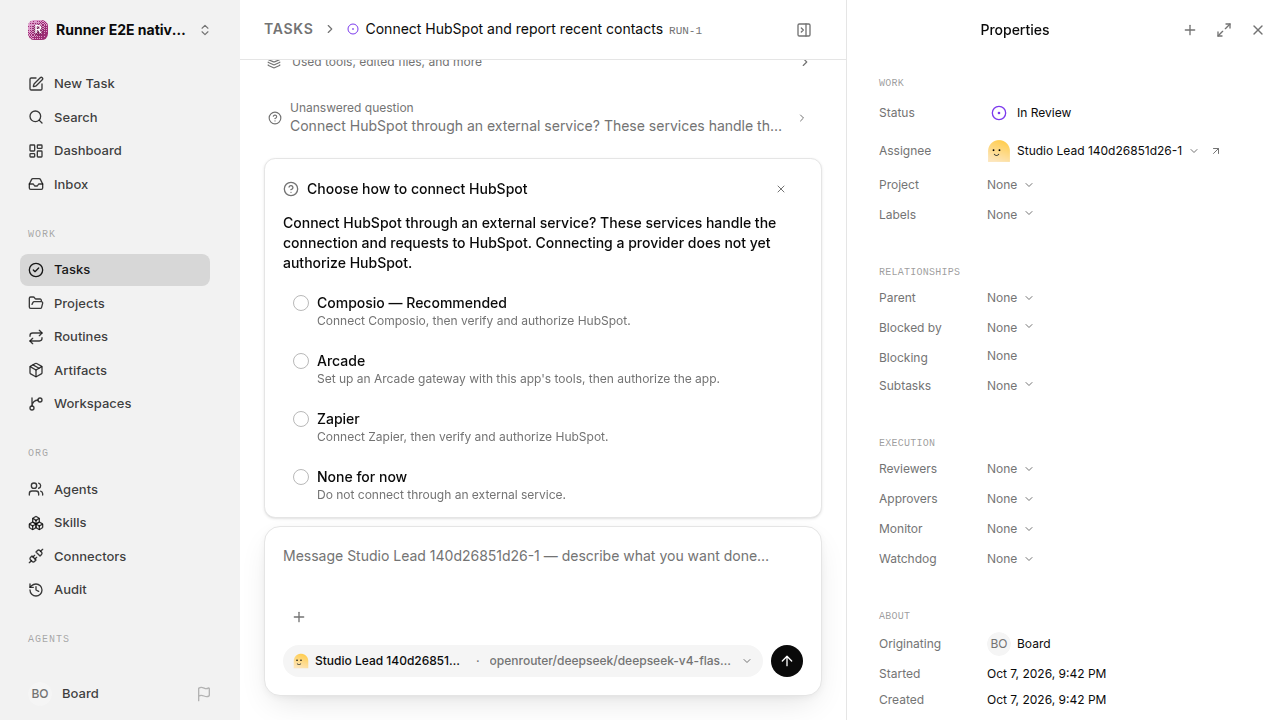Viewport: 1280px width, 720px height.
Task: Open the agent and model selector dropdown
Action: 523,661
